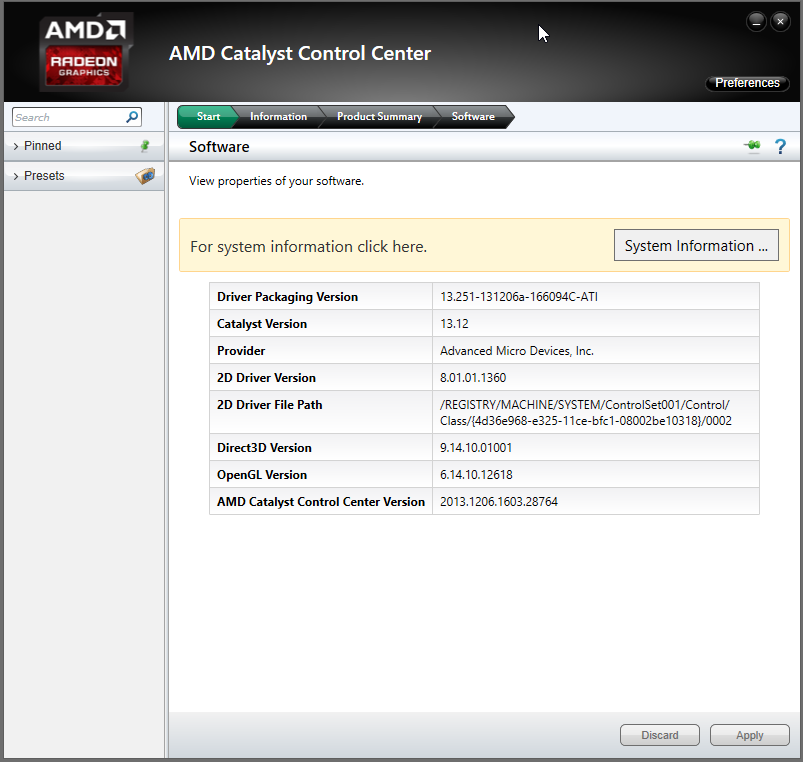Screen dimensions: 803x762
Task: Select the Product Summary breadcrumb item
Action: pos(379,116)
